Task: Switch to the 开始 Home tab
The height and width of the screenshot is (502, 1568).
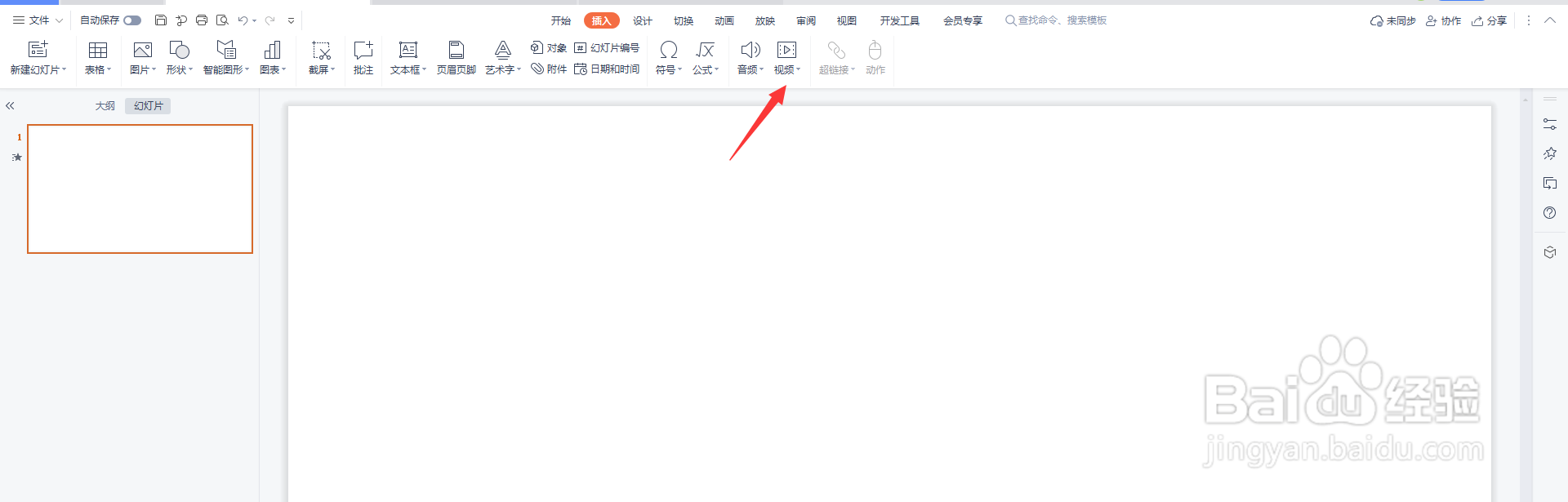Action: (560, 20)
